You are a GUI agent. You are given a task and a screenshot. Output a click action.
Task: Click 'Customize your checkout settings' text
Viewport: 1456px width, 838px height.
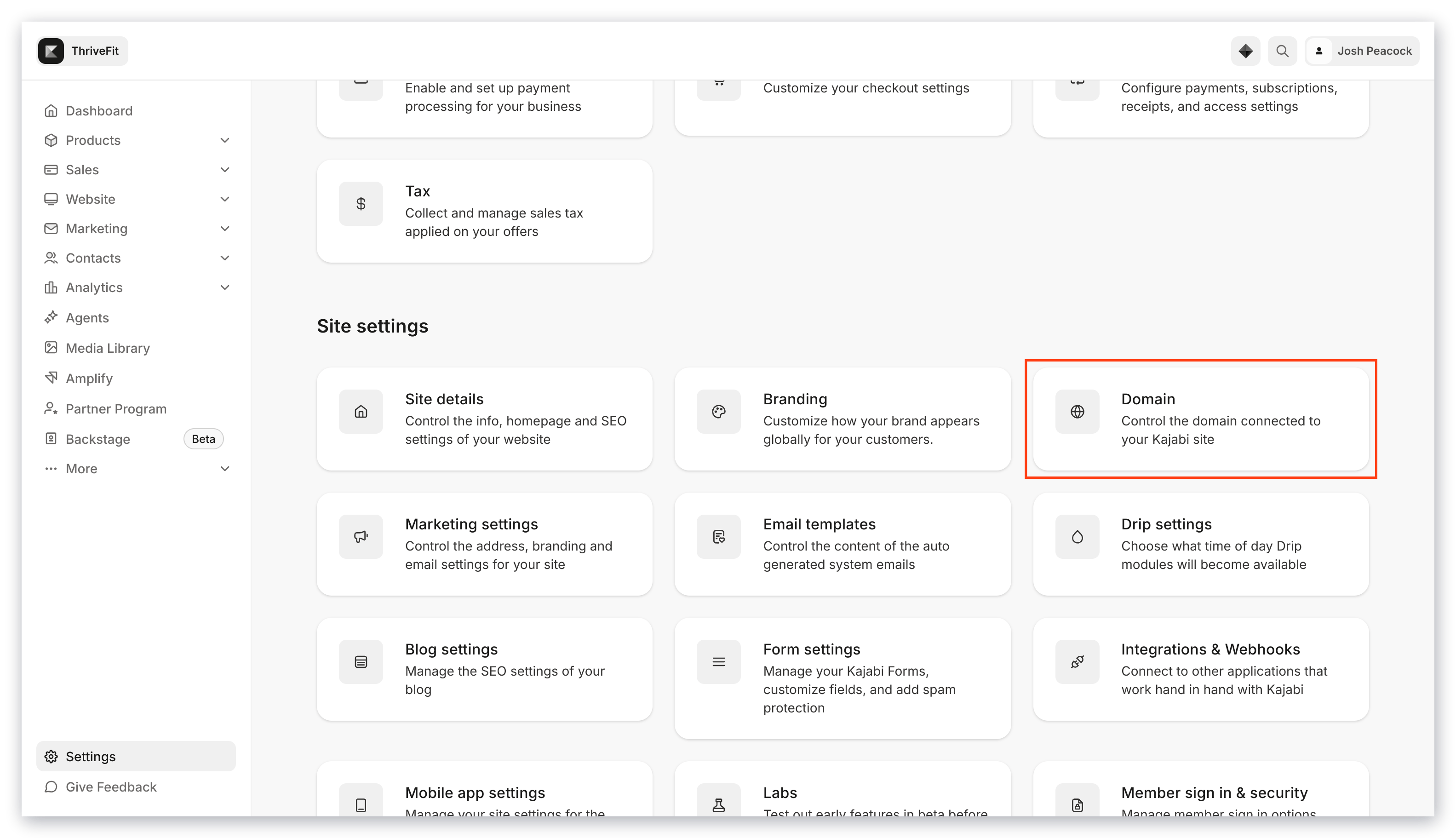(866, 88)
